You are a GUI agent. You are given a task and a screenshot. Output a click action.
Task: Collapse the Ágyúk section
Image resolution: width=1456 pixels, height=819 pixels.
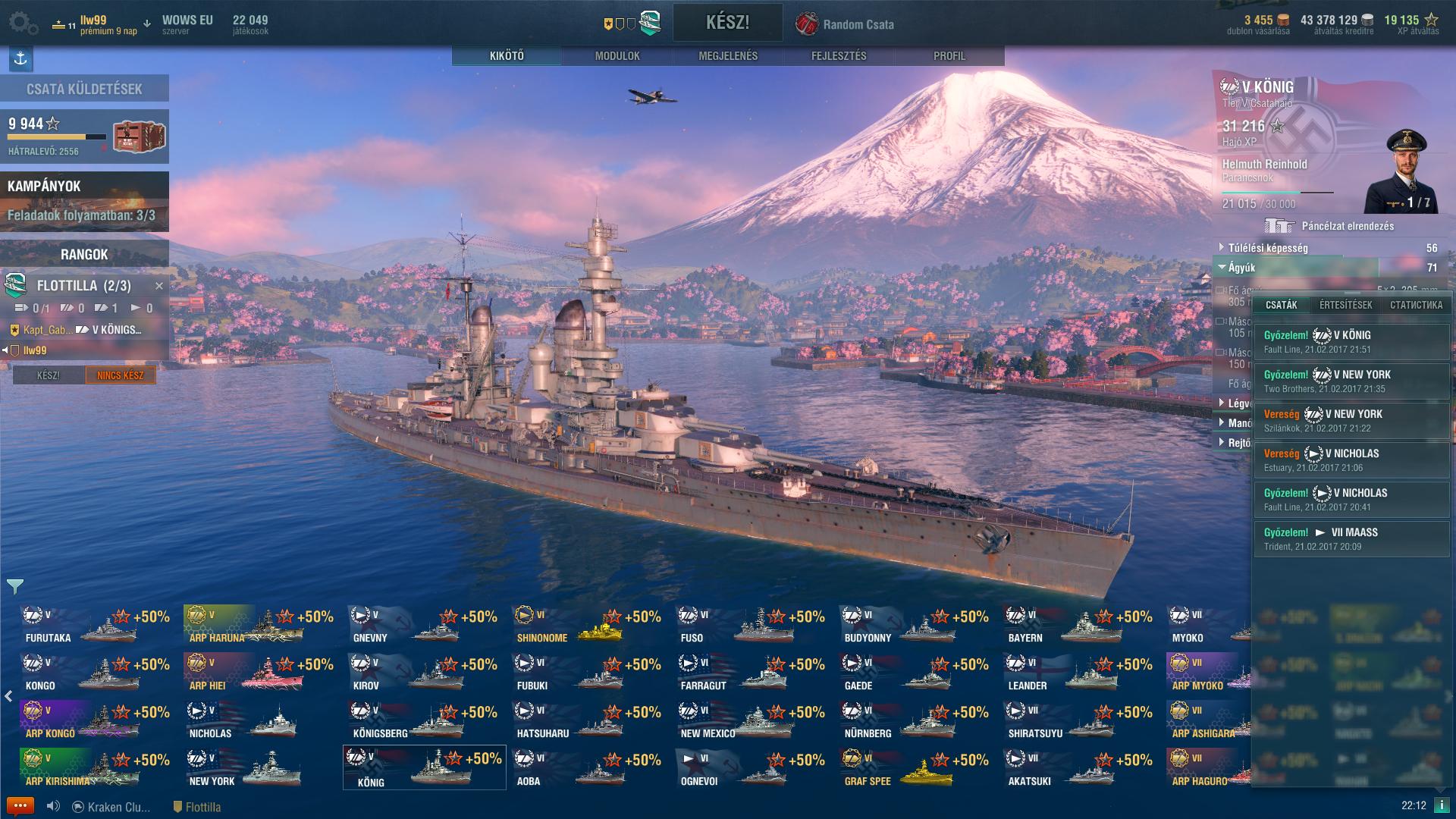1329,268
